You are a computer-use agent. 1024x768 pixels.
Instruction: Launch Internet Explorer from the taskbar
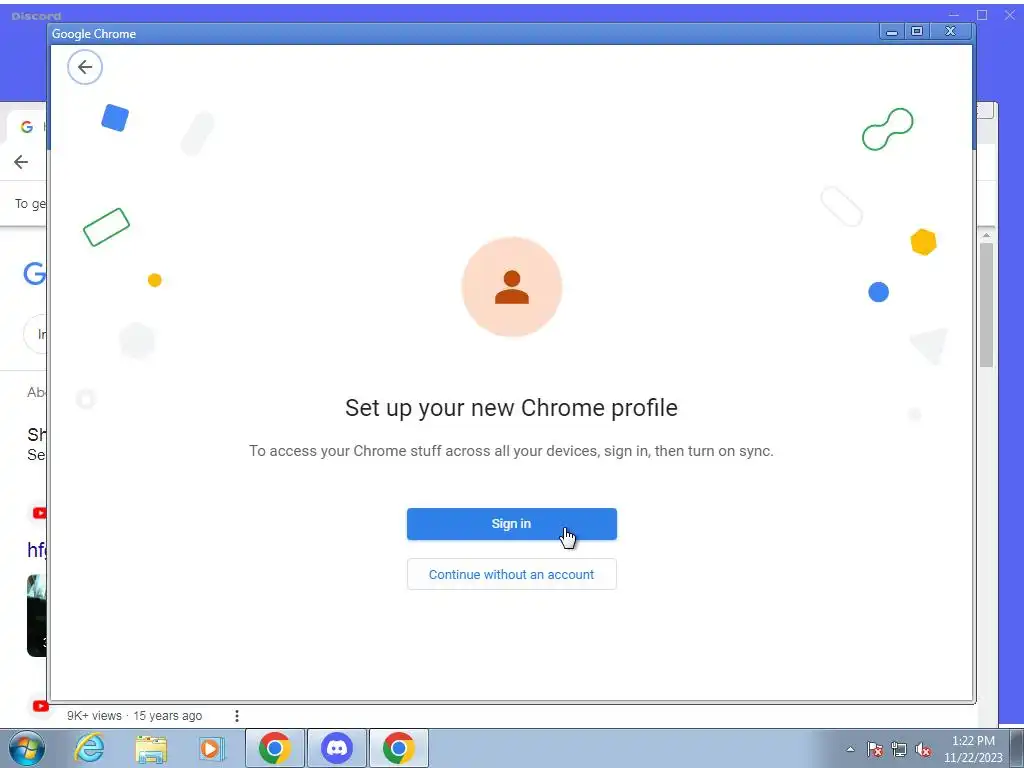89,748
